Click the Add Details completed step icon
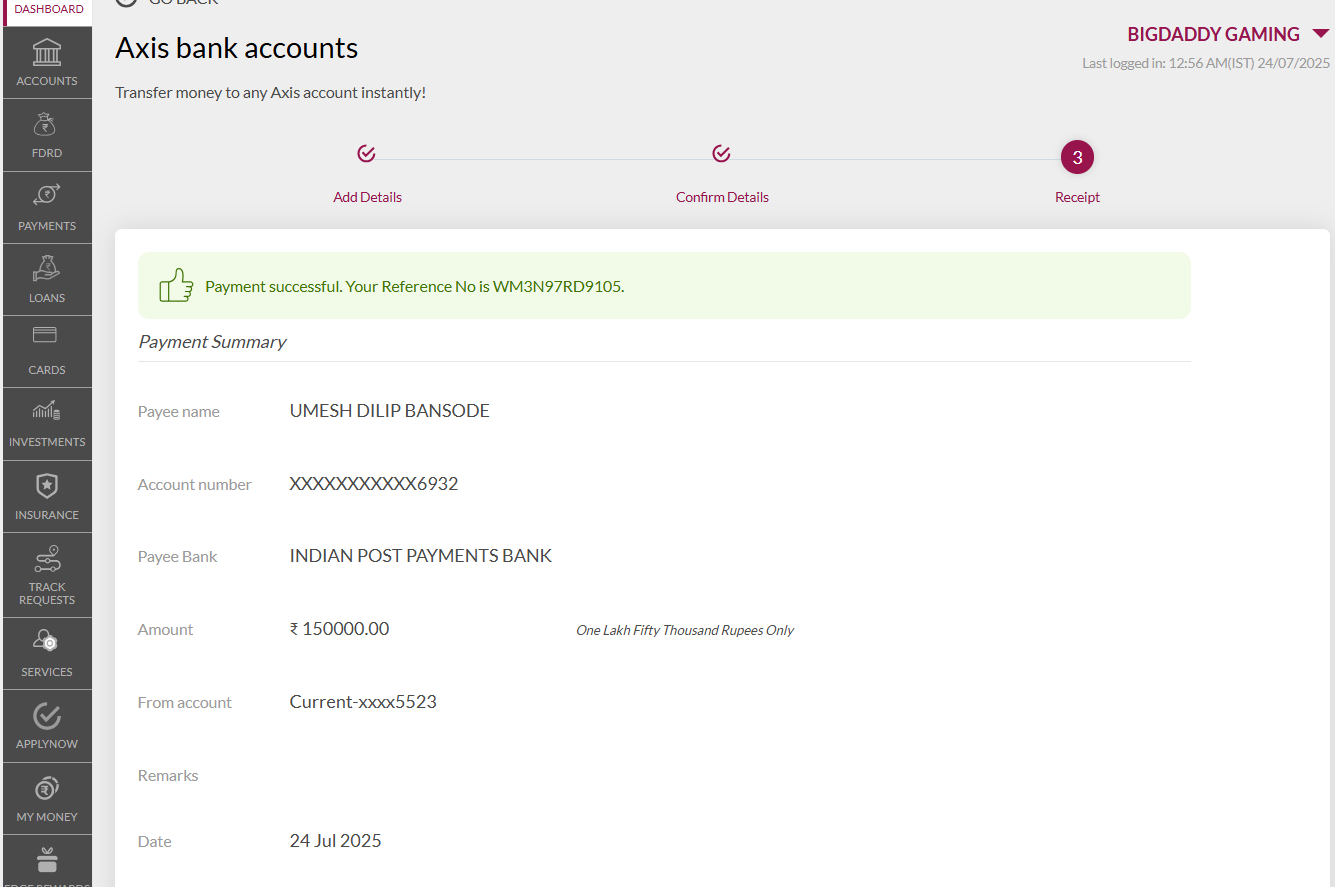The image size is (1335, 887). click(366, 153)
